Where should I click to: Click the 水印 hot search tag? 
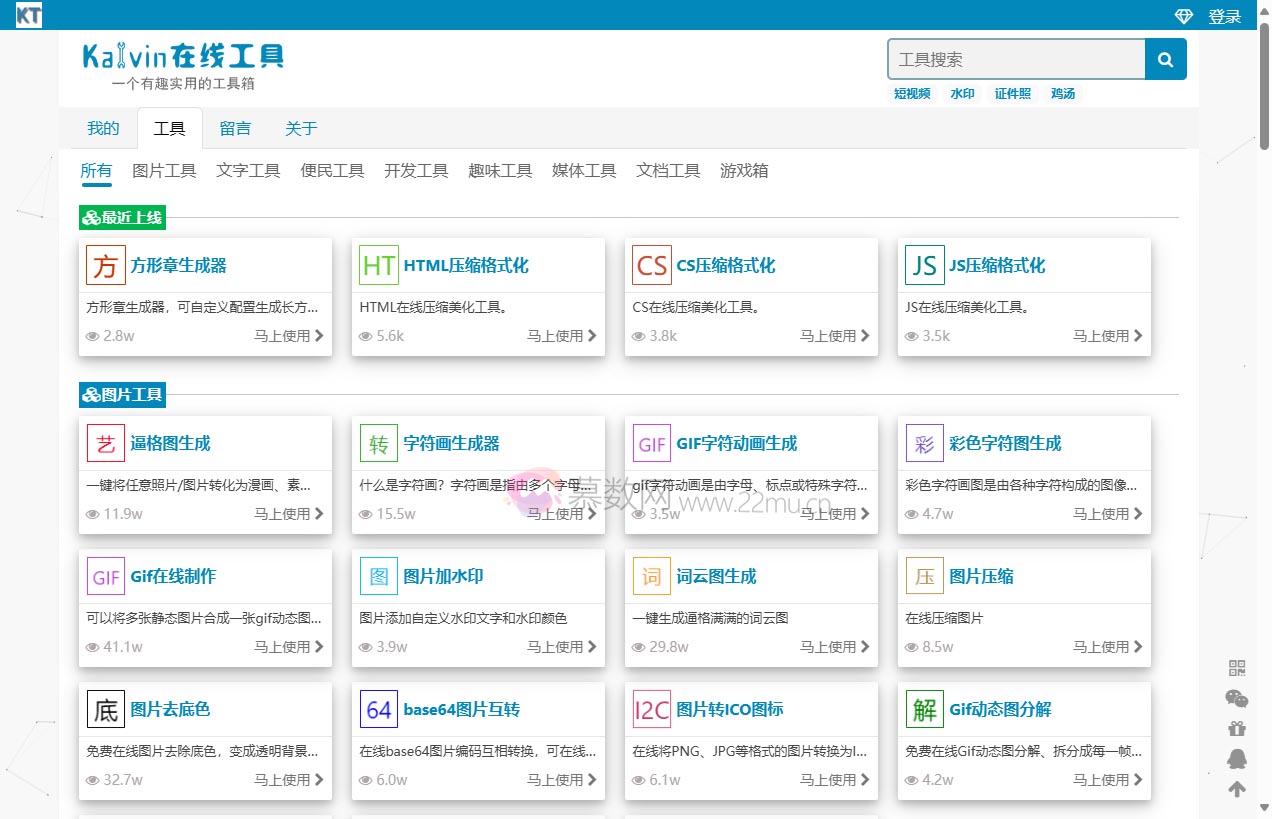pyautogui.click(x=962, y=93)
